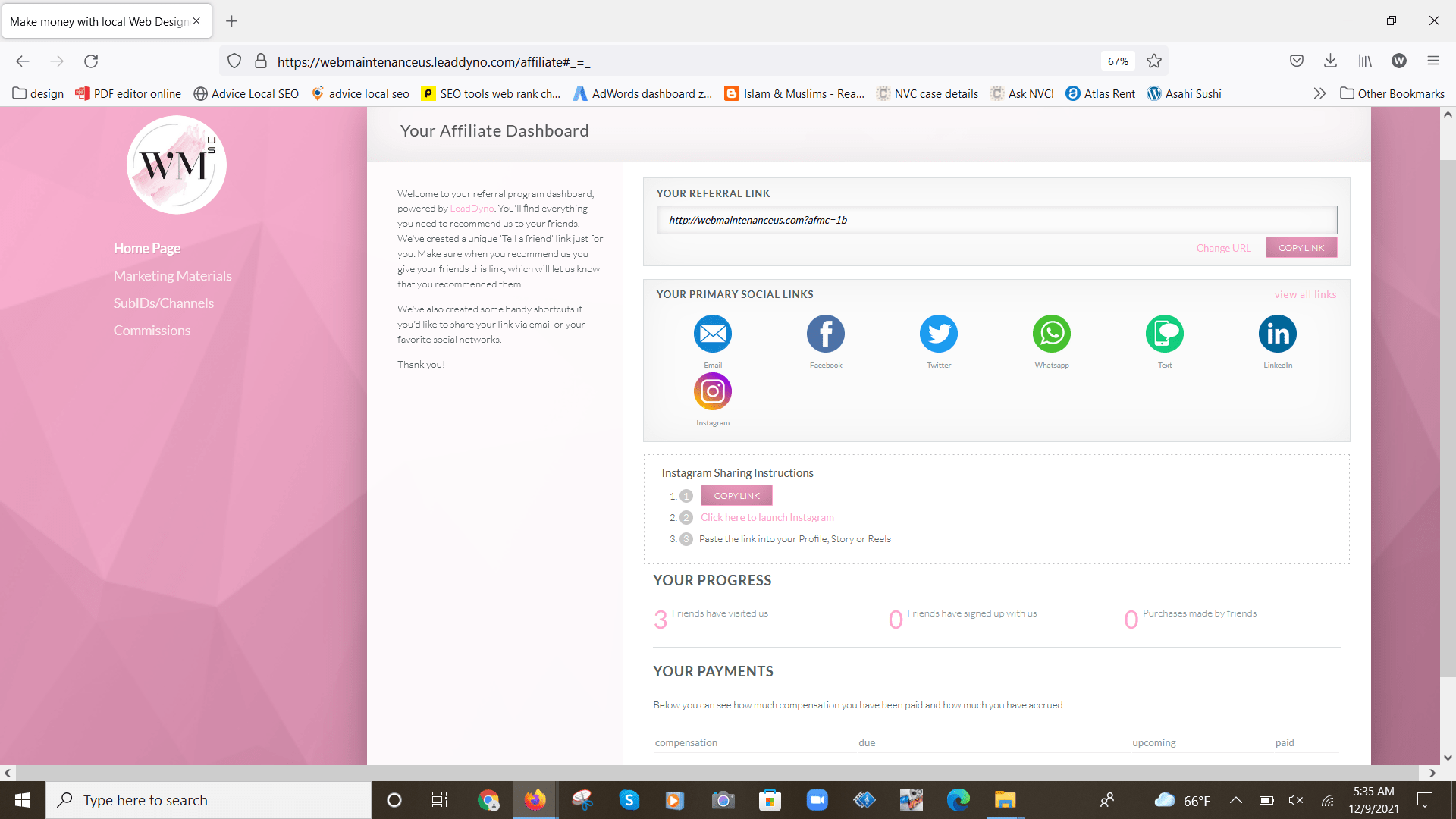The image size is (1456, 819).
Task: Open Skype from the taskbar
Action: [629, 800]
